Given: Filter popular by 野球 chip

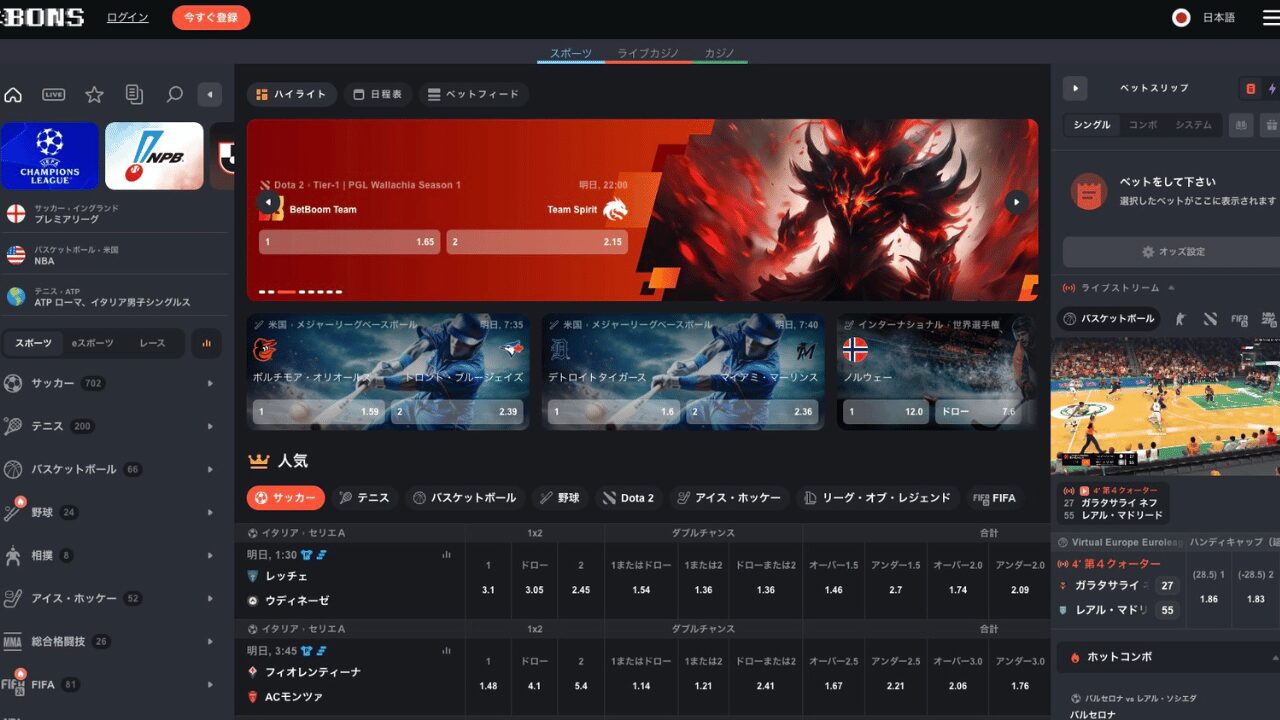Looking at the screenshot, I should click(x=560, y=498).
